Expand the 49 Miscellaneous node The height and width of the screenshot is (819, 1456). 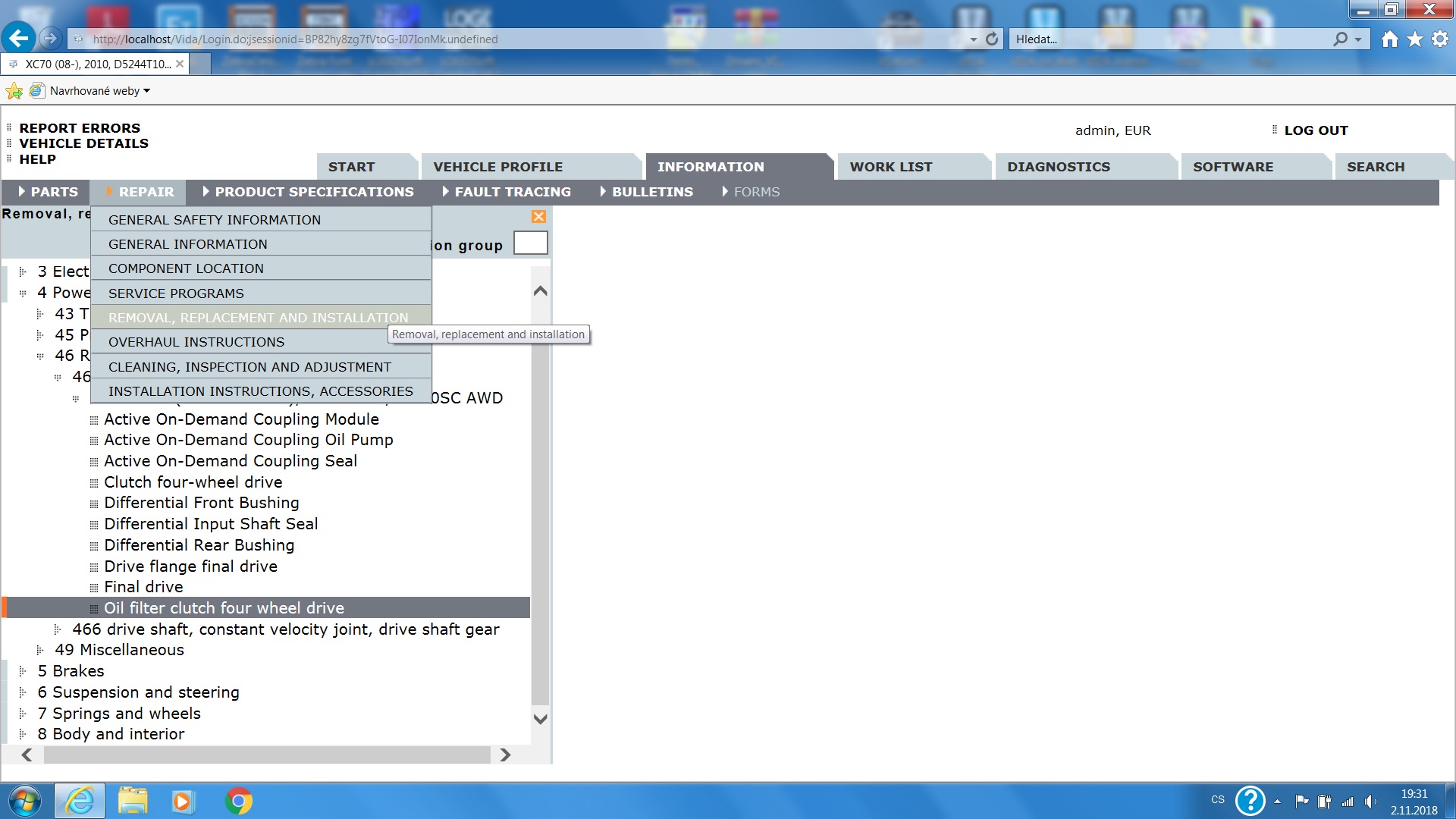[40, 650]
